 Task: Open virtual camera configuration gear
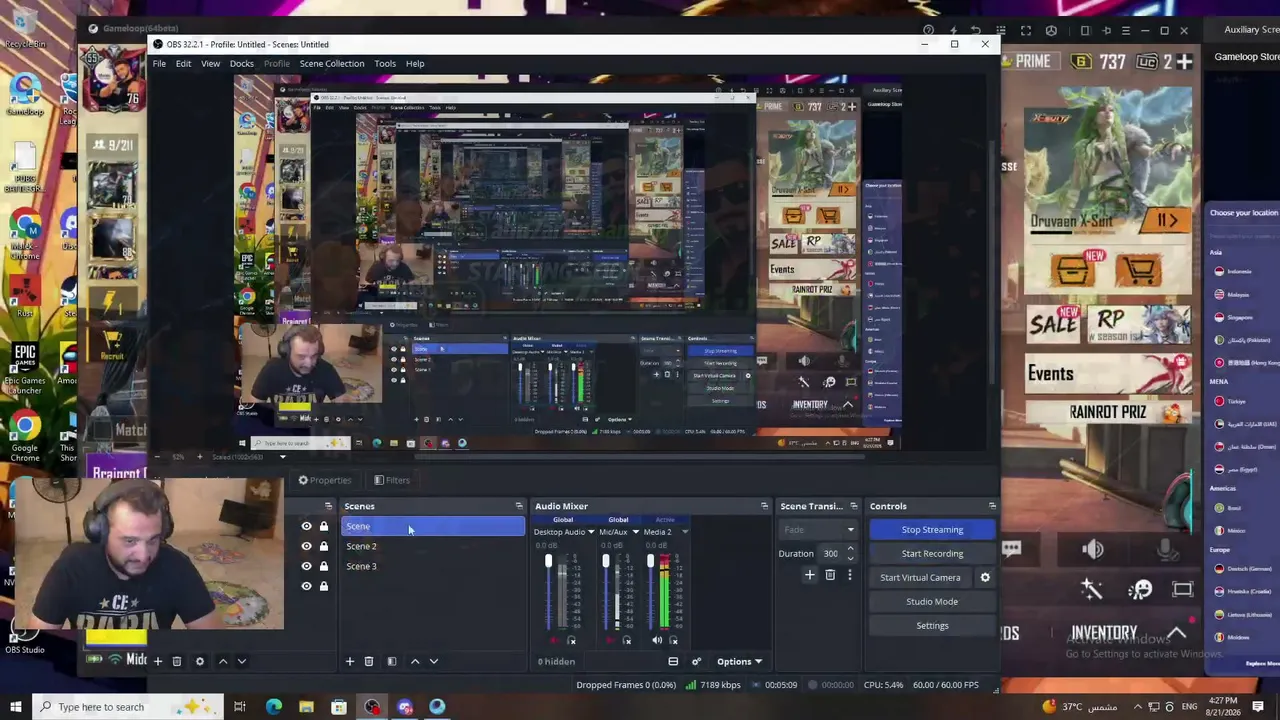(x=985, y=578)
